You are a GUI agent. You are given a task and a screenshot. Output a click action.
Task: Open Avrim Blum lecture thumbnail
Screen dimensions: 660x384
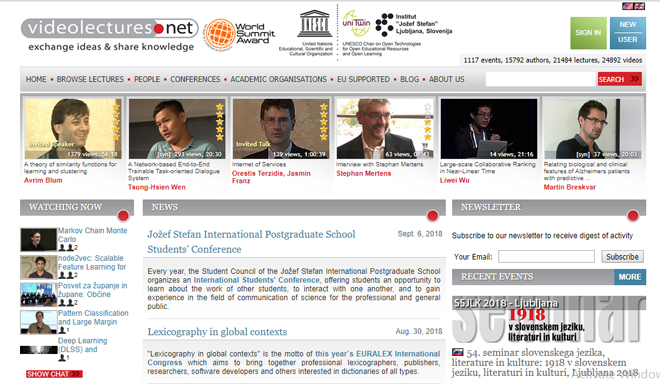tap(73, 128)
